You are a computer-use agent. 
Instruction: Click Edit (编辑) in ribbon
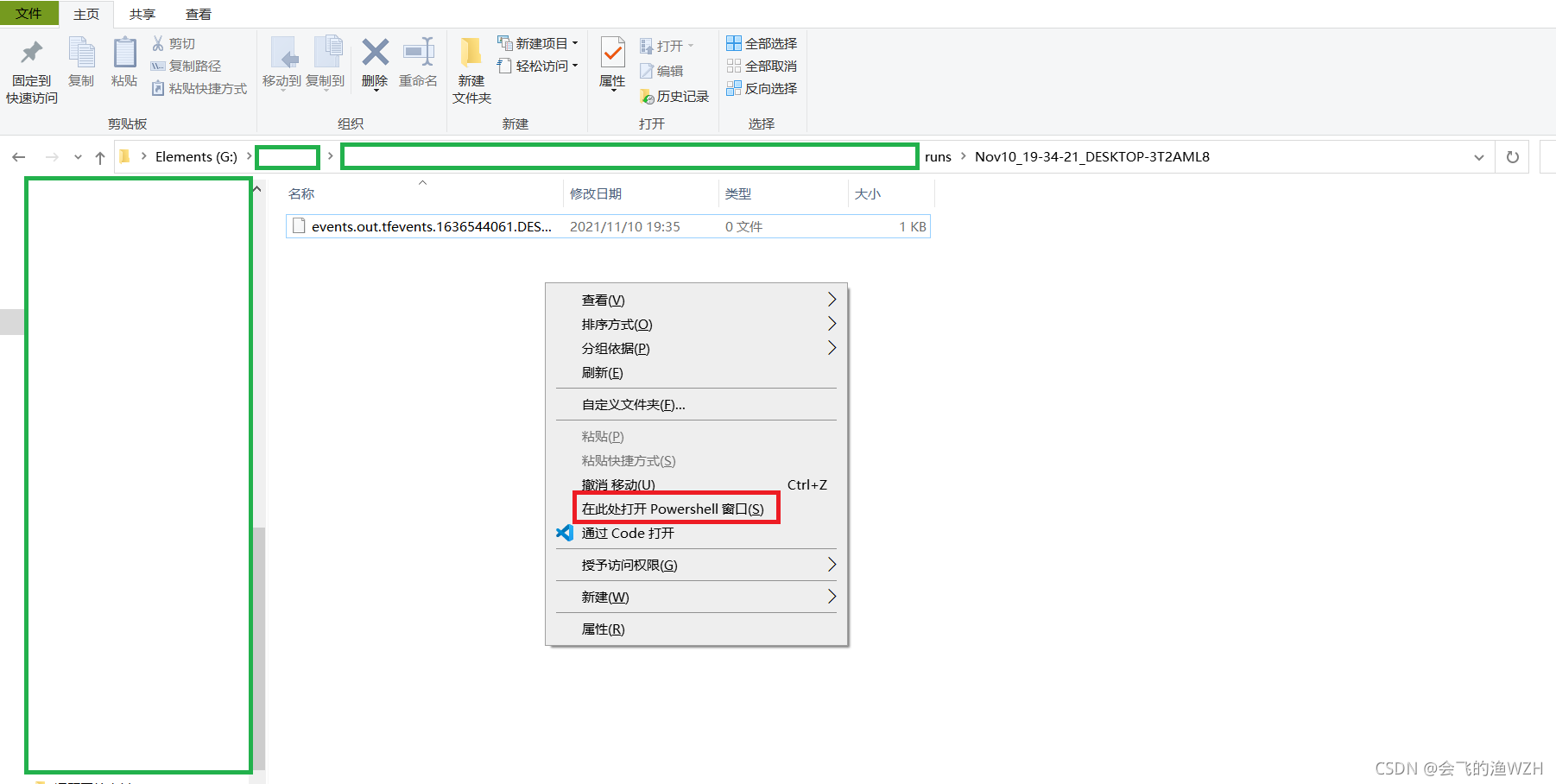tap(661, 71)
